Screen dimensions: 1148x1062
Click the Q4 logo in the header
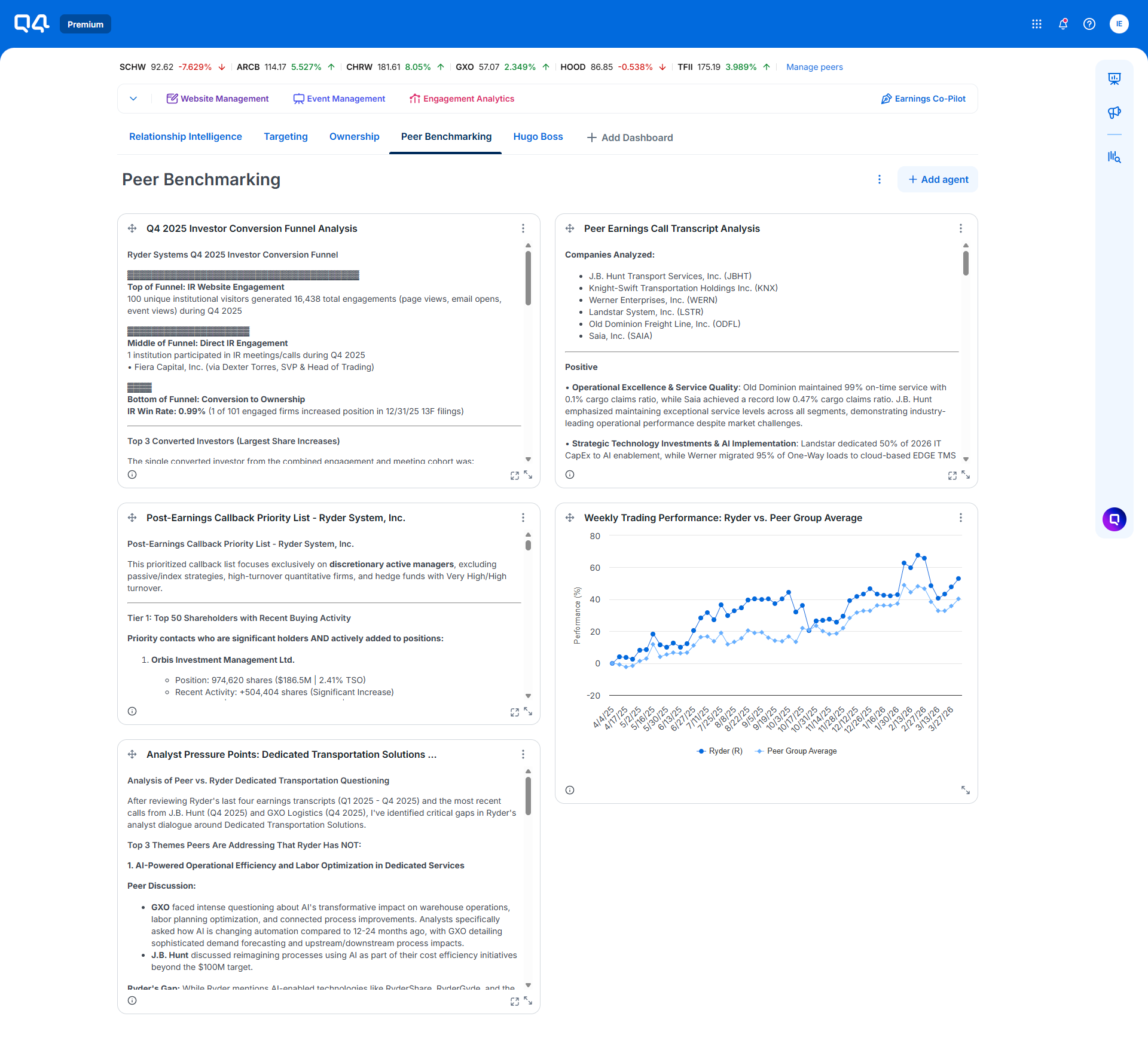pos(32,24)
